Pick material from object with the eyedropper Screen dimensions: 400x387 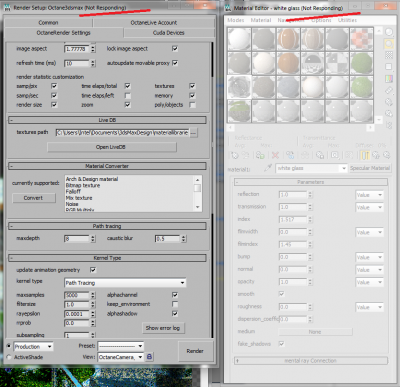(x=268, y=168)
